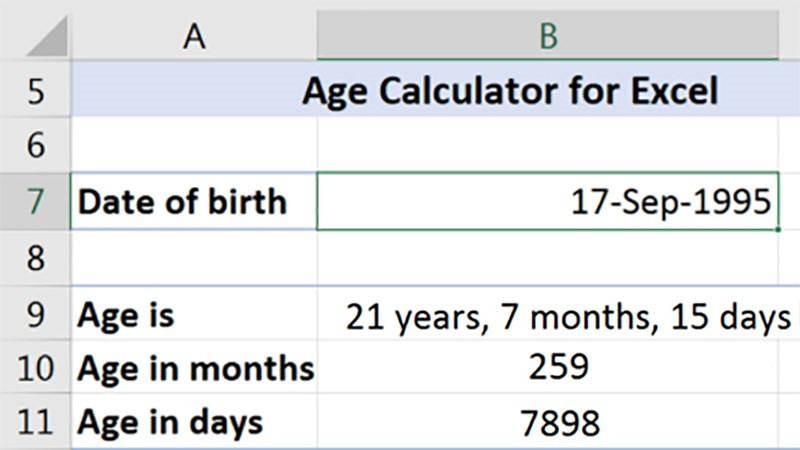The image size is (800, 450).
Task: Select the Date of birth label cell
Action: point(194,202)
